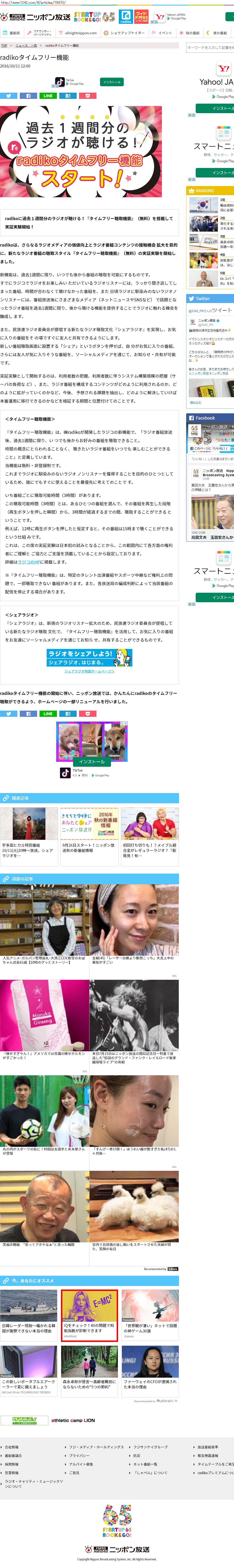
Task: Open アナウンサー・パーソナリティ menu item
Action: click(x=40, y=33)
